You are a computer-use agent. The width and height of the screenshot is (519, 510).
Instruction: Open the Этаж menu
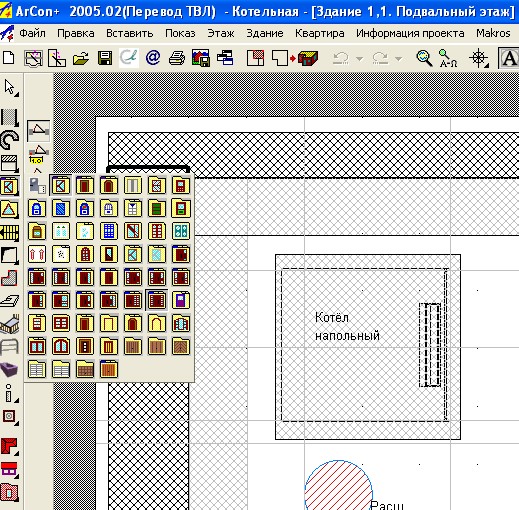pos(221,33)
